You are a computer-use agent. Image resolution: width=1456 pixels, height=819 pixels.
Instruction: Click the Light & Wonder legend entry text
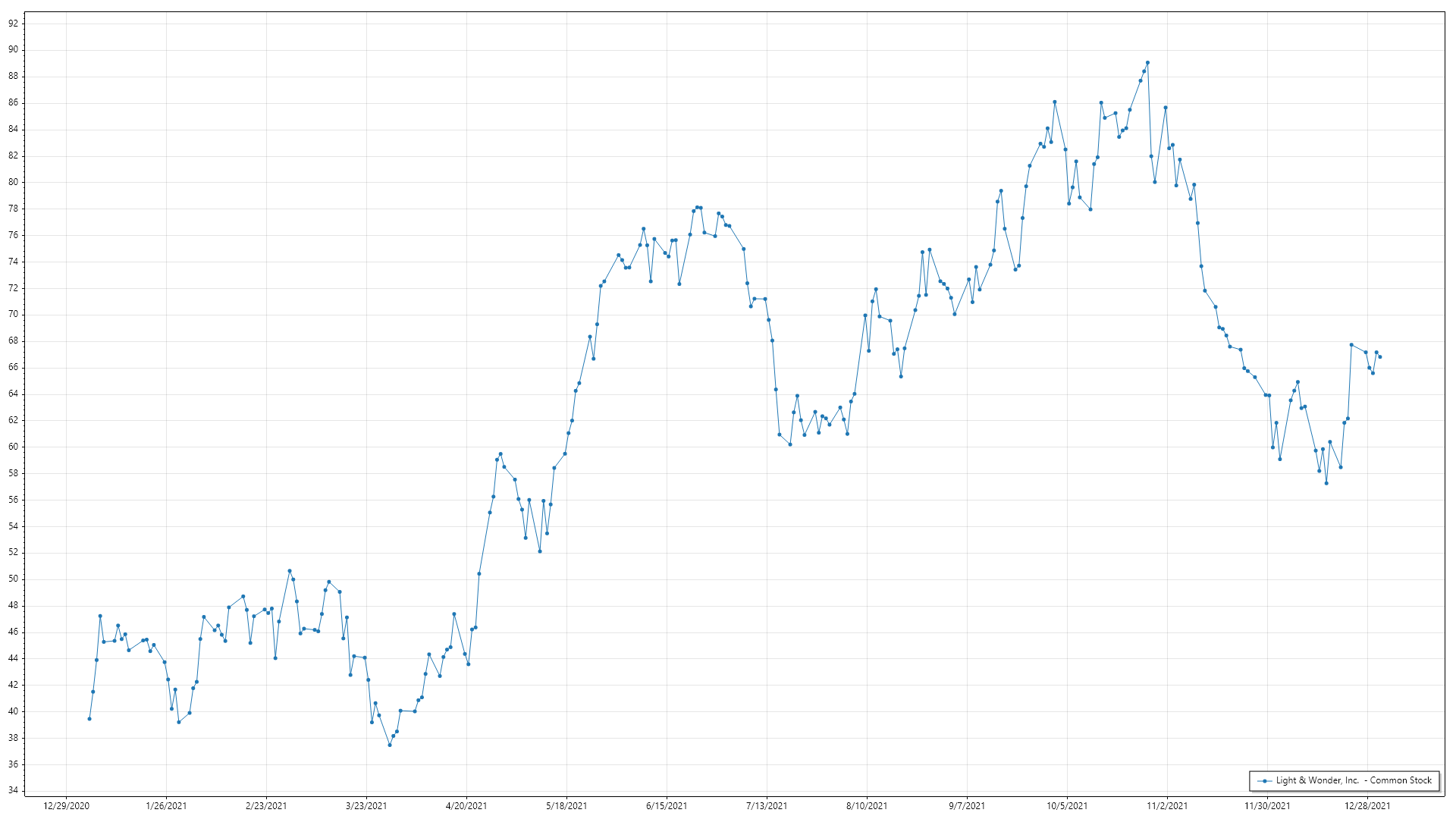[x=1353, y=780]
